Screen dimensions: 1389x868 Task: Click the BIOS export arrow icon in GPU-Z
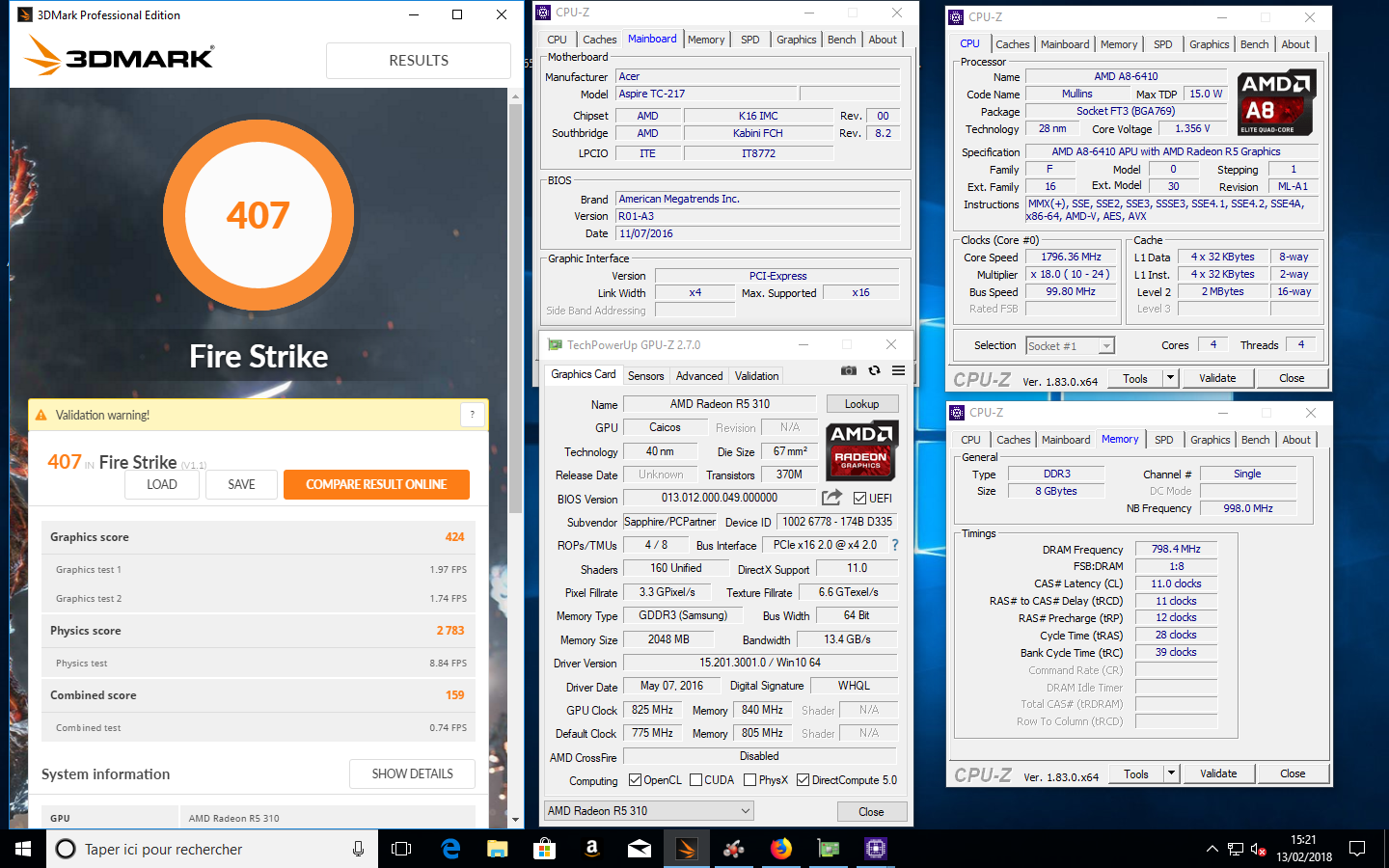[x=831, y=498]
